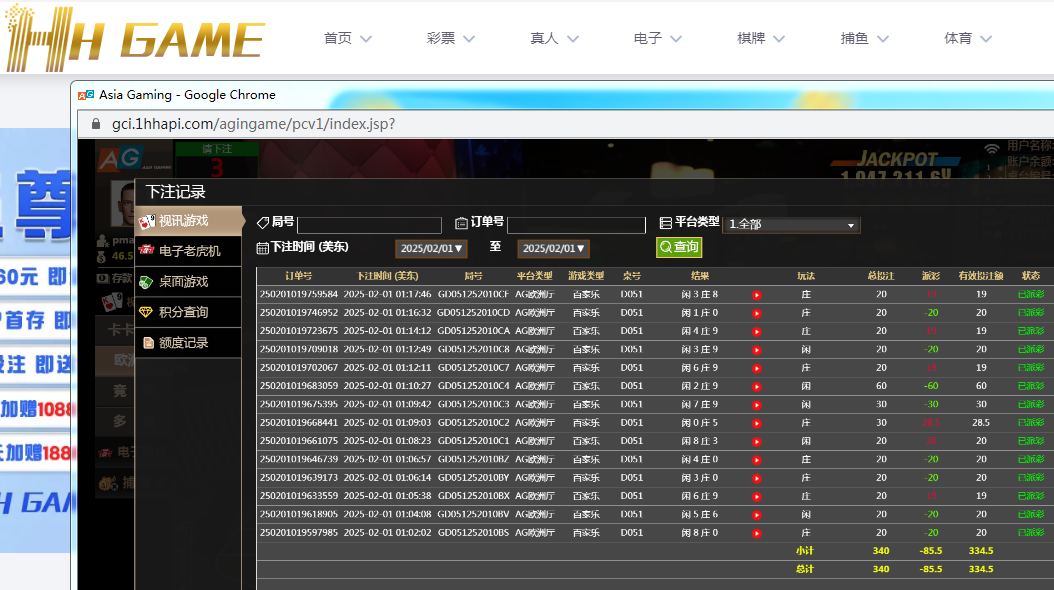
Task: Play video replay for round GD051252010CF
Action: click(x=756, y=295)
